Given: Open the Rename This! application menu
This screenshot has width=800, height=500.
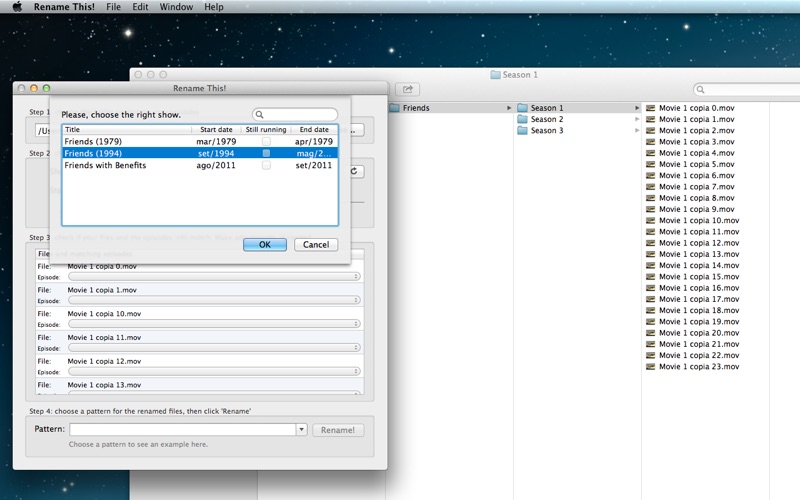Looking at the screenshot, I should [x=64, y=7].
